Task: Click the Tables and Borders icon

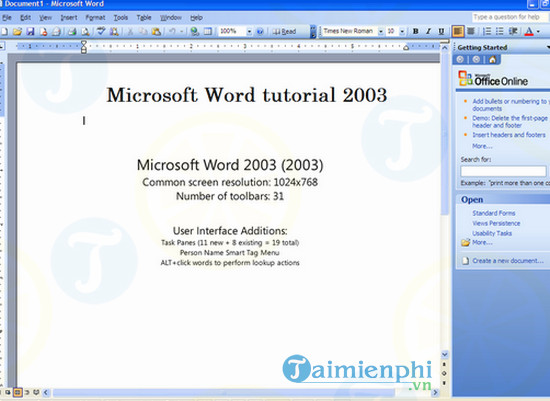Action: [208, 32]
